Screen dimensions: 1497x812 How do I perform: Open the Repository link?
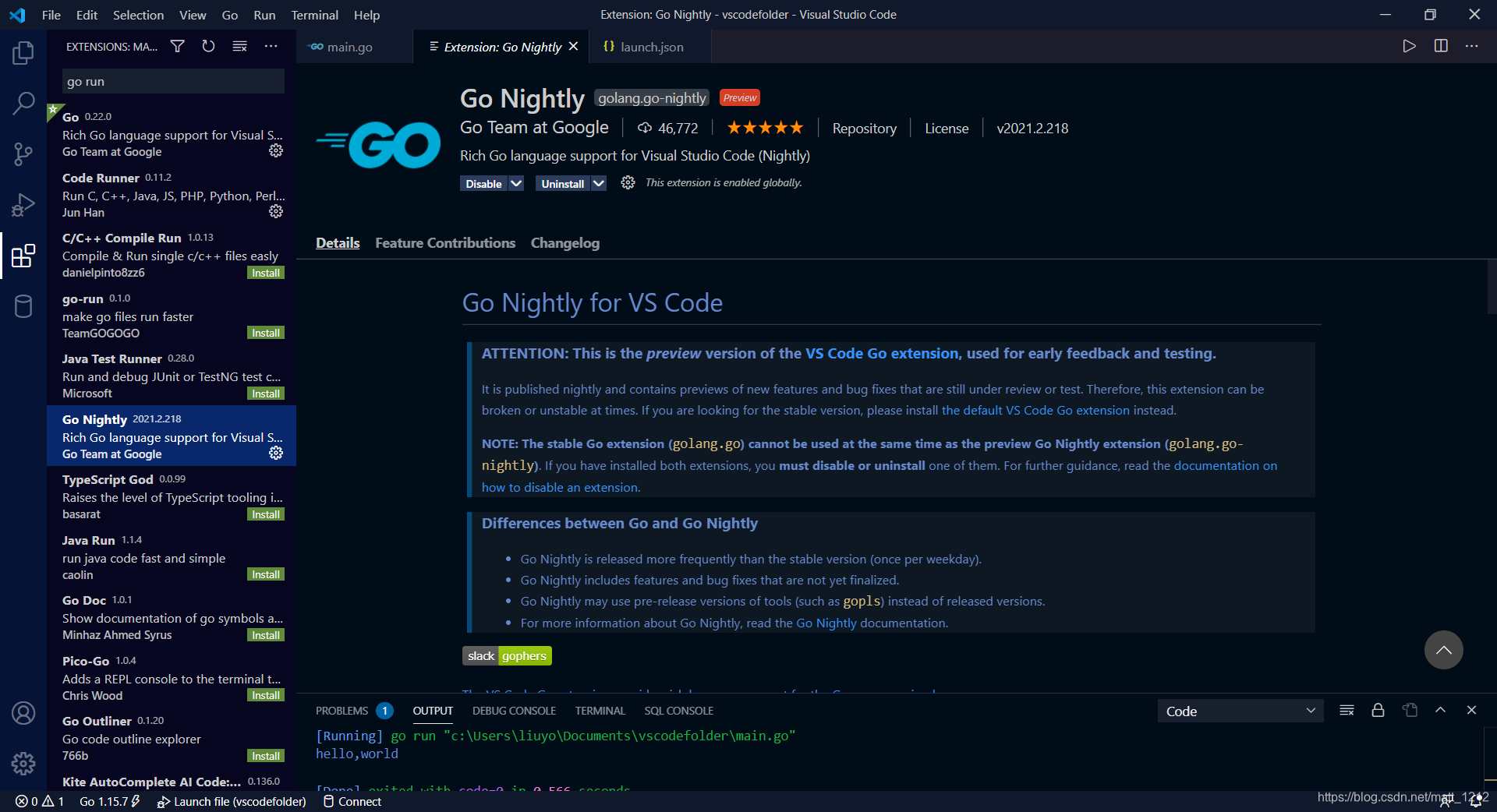[x=864, y=129]
